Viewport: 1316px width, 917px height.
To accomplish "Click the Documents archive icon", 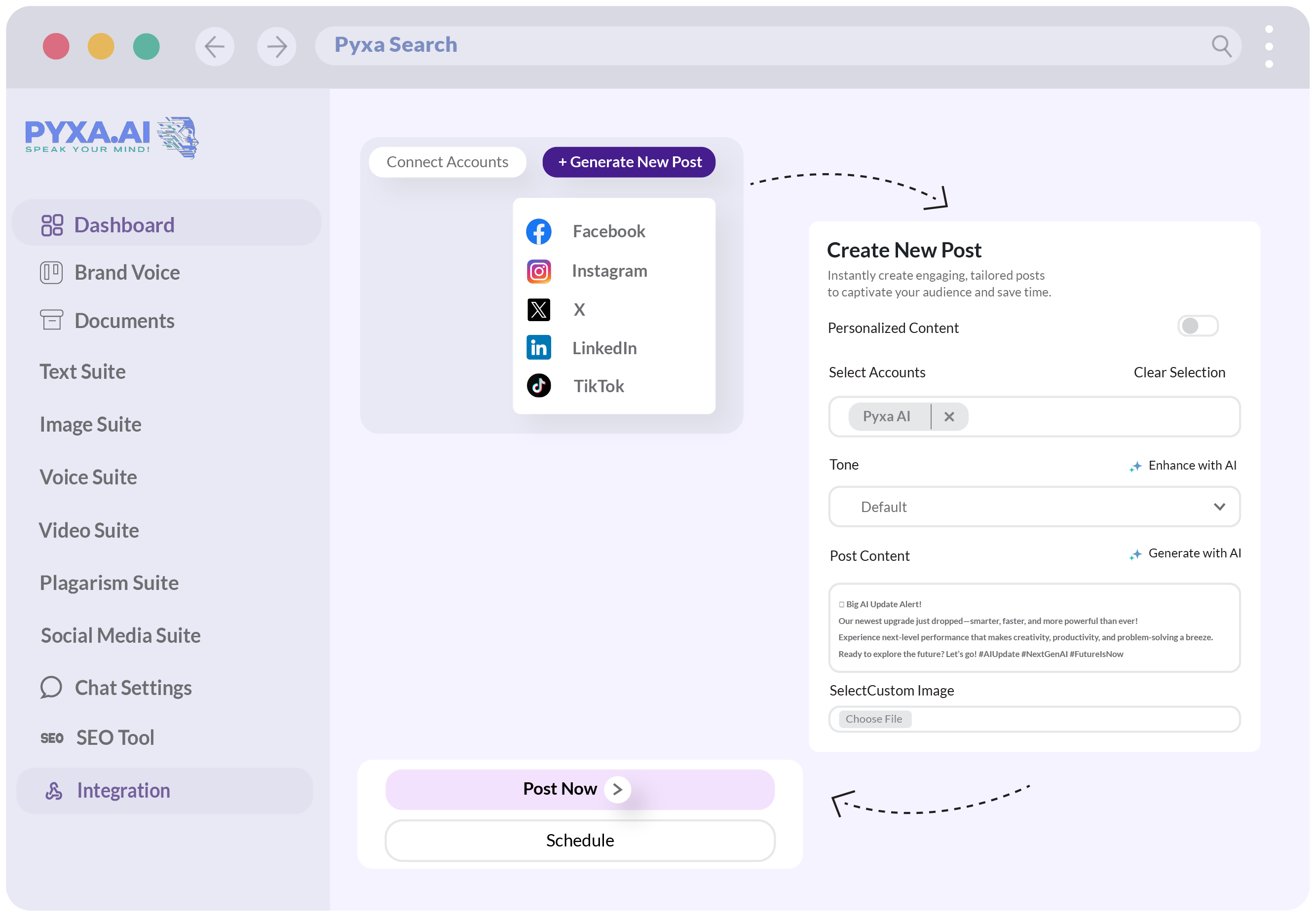I will click(x=52, y=320).
